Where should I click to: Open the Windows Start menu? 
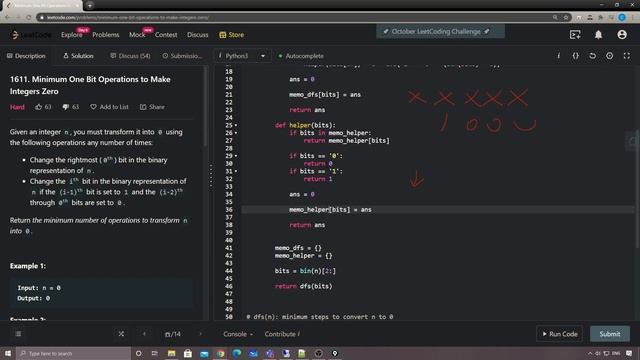click(8, 353)
